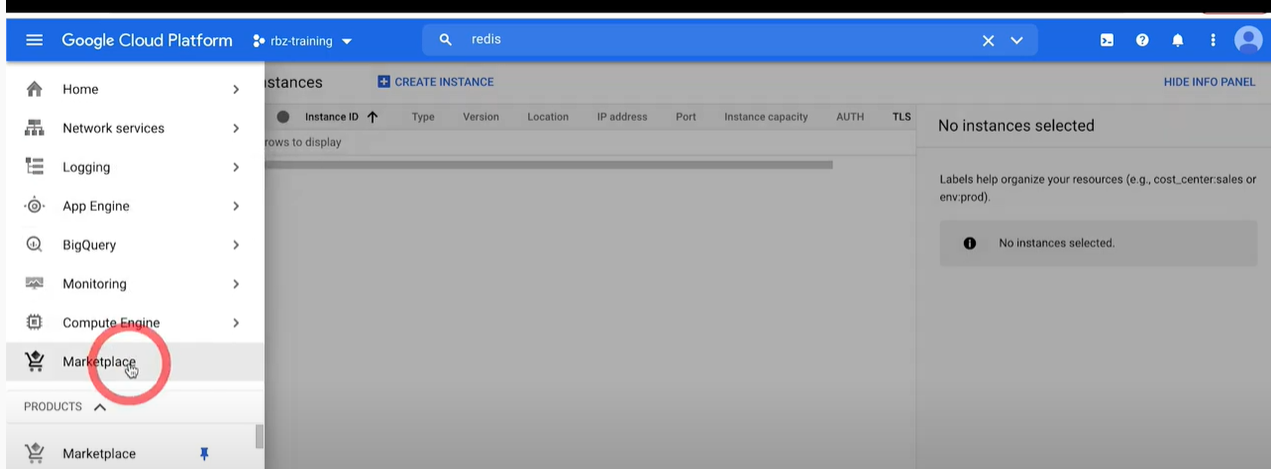Collapse the PRODUCTS section chevron
The width and height of the screenshot is (1271, 469).
pyautogui.click(x=100, y=407)
